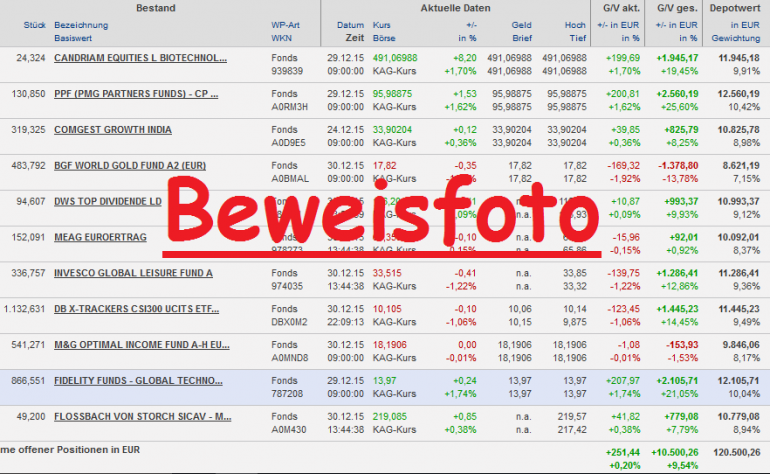770x474 pixels.
Task: Sort by Kurs column header
Action: [x=382, y=25]
